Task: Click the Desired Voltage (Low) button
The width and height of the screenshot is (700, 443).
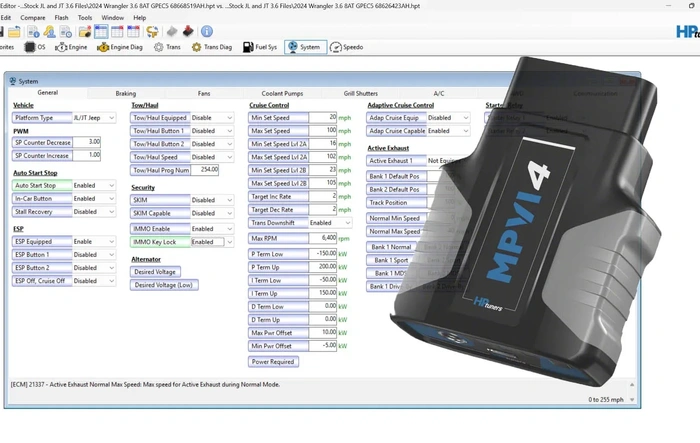Action: click(x=164, y=285)
